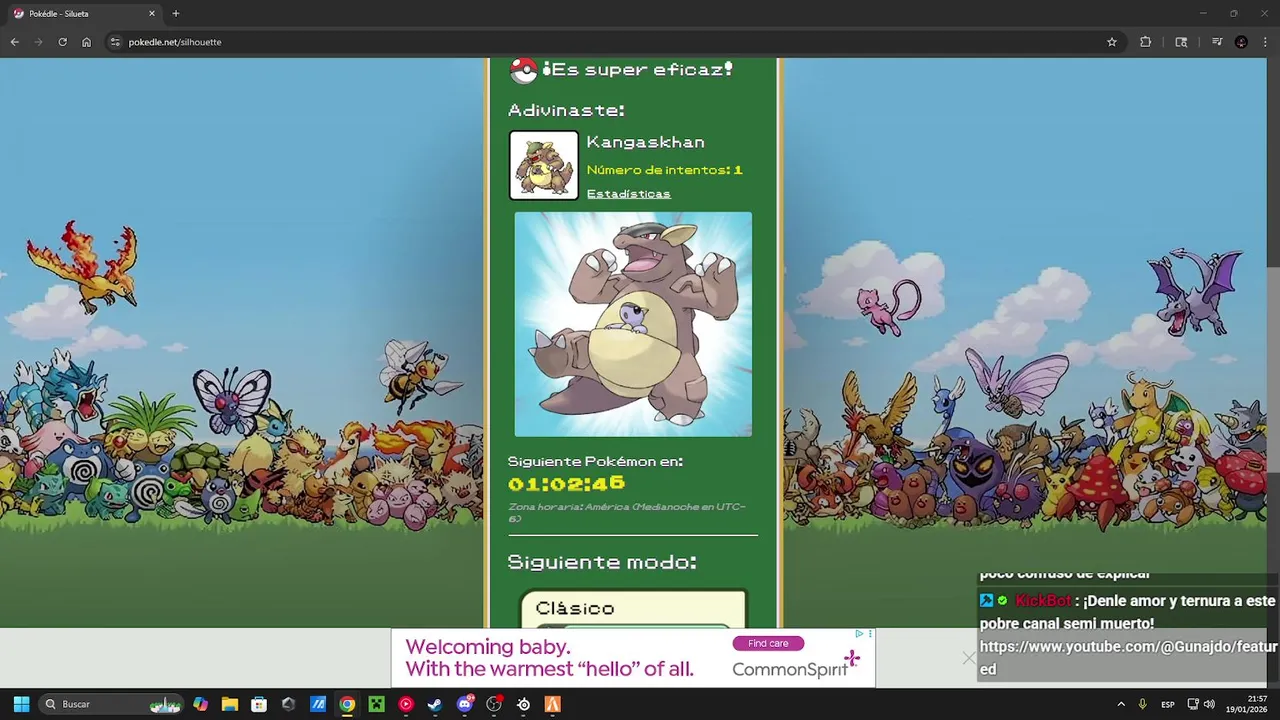Open a new browser tab
The width and height of the screenshot is (1280, 720).
(x=176, y=14)
